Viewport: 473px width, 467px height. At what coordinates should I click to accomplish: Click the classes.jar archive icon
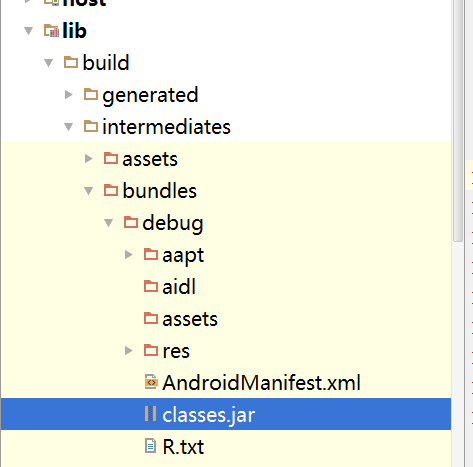(151, 414)
